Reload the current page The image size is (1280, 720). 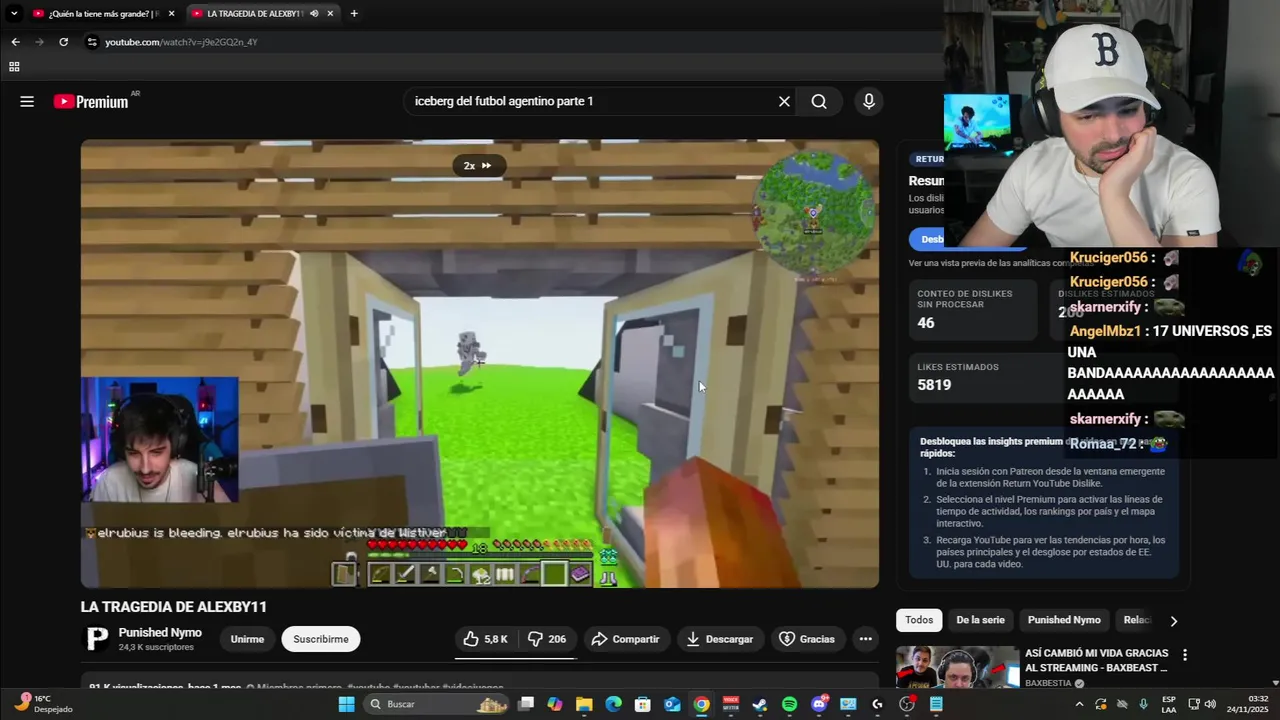click(63, 42)
